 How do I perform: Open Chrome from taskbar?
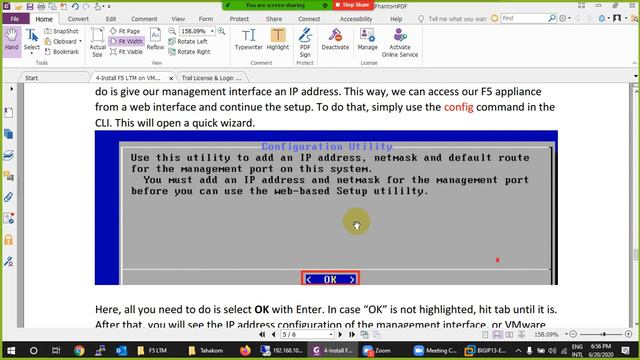pos(79,350)
